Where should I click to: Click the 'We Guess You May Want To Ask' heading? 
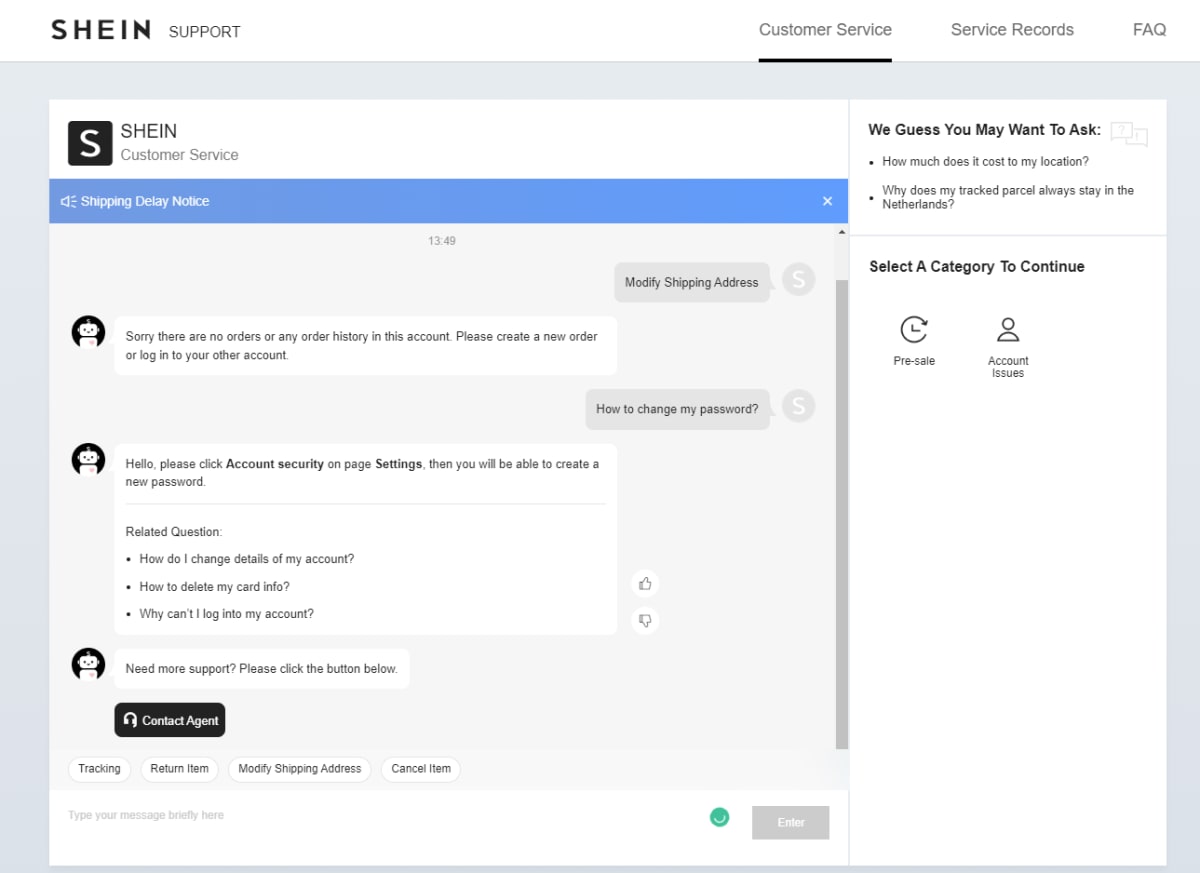pos(985,130)
